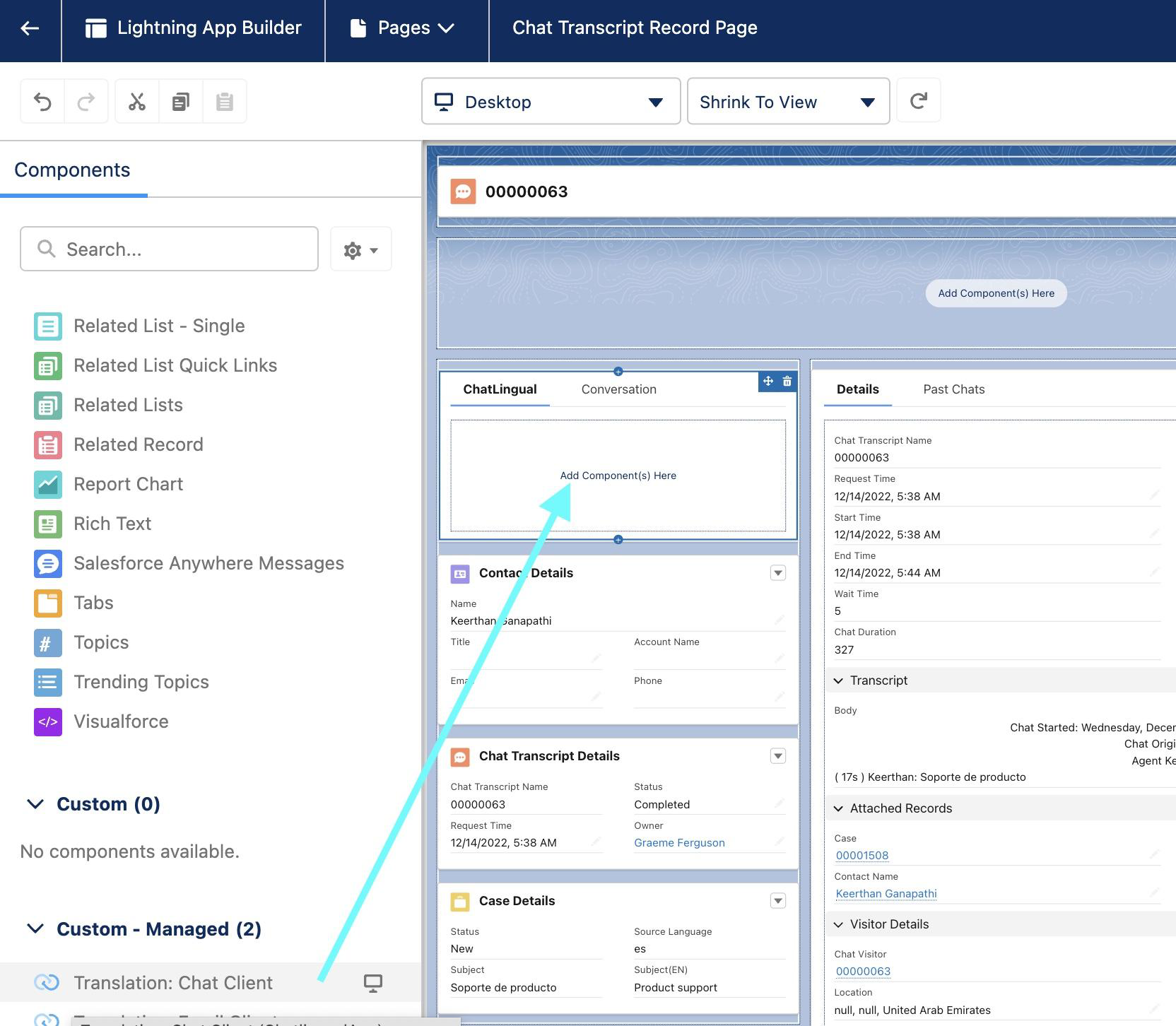Delete the ChatLingual tabs component via trash icon
1176x1026 pixels.
[787, 382]
